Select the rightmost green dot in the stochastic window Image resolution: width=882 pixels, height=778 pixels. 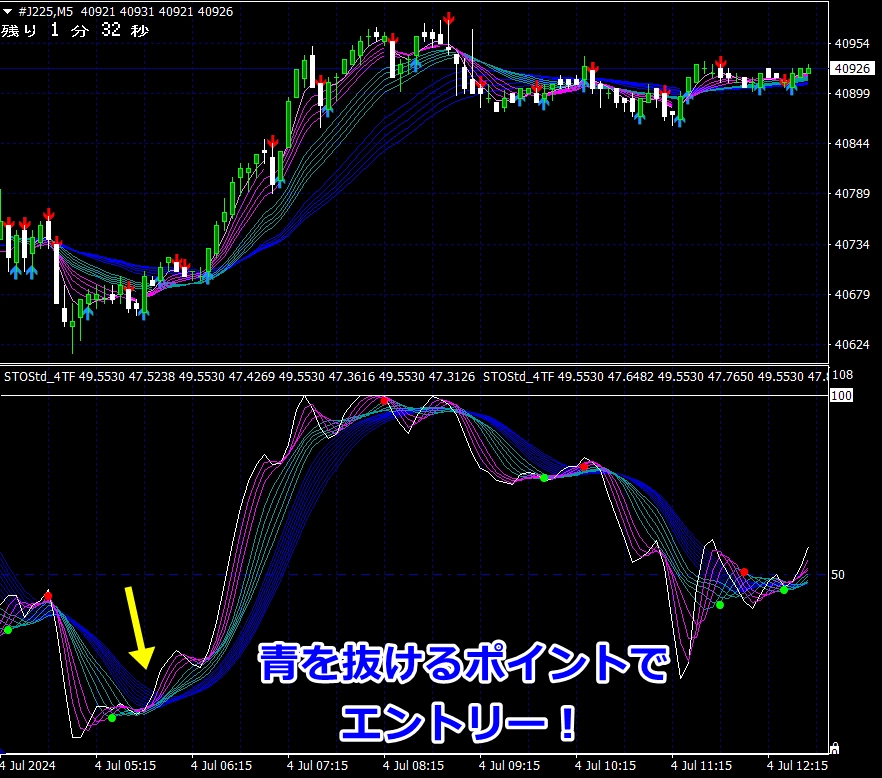pyautogui.click(x=784, y=590)
